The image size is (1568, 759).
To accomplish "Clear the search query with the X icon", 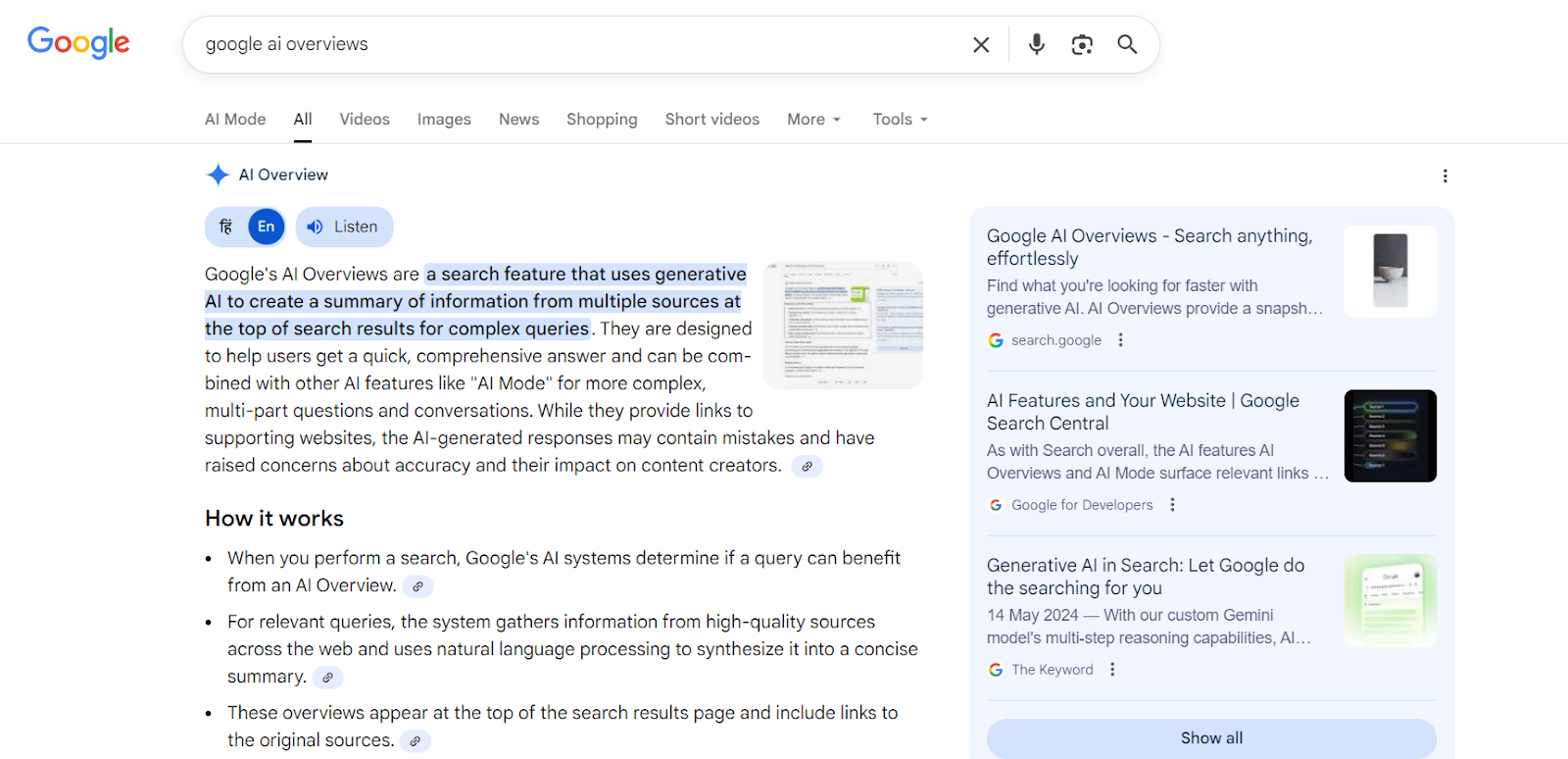I will pos(981,44).
